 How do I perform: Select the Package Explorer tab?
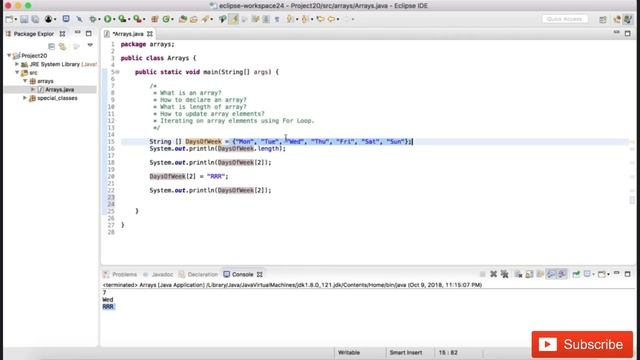click(33, 34)
